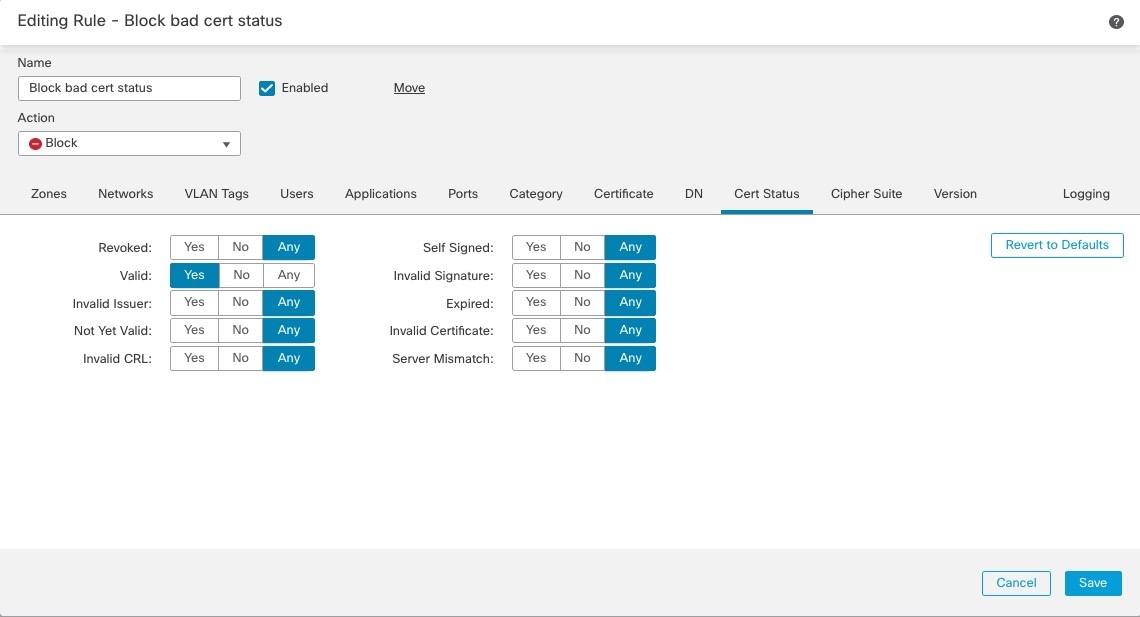Set Self Signed to No

point(582,247)
